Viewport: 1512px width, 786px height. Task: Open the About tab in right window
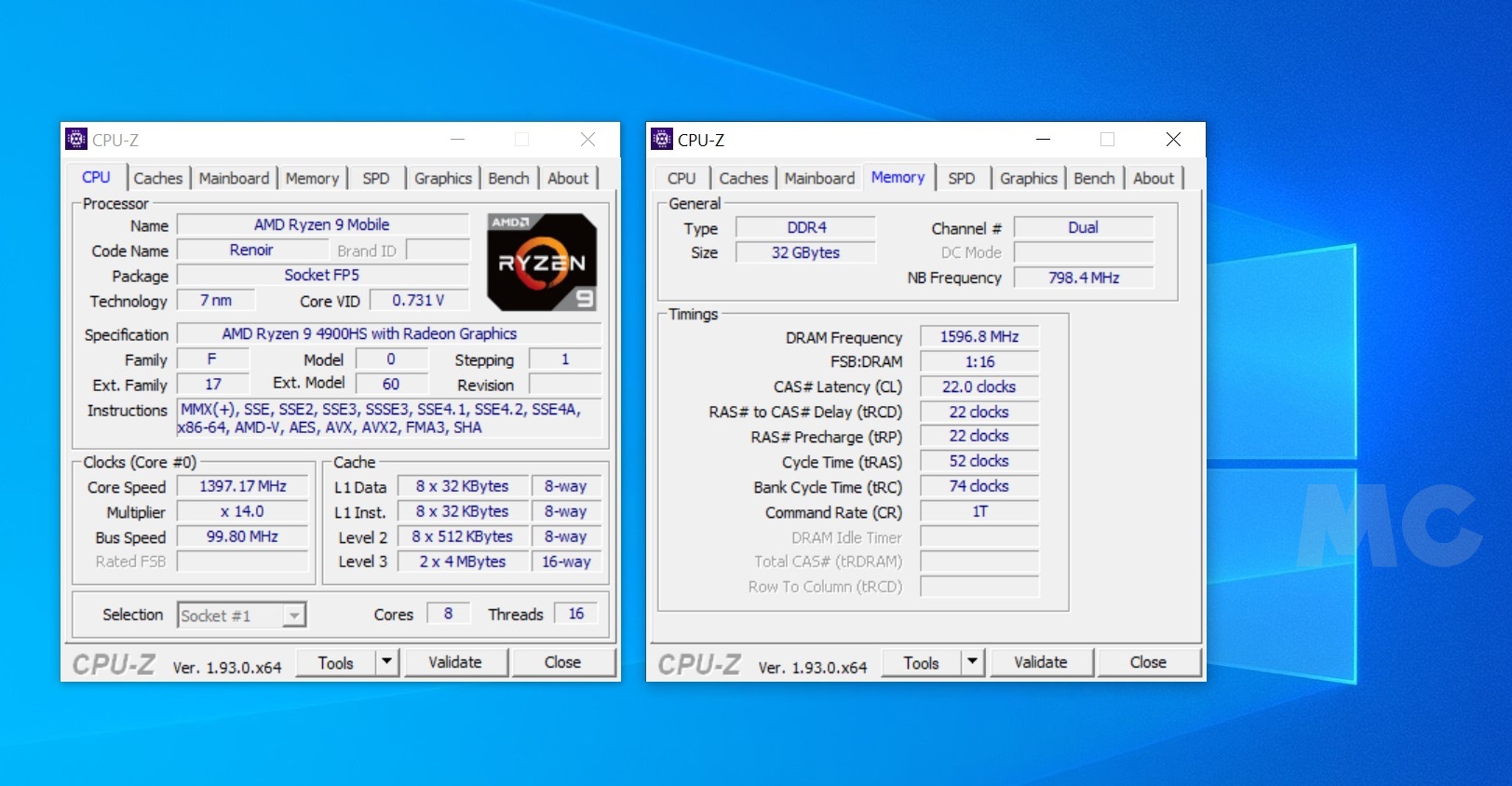click(x=1154, y=178)
